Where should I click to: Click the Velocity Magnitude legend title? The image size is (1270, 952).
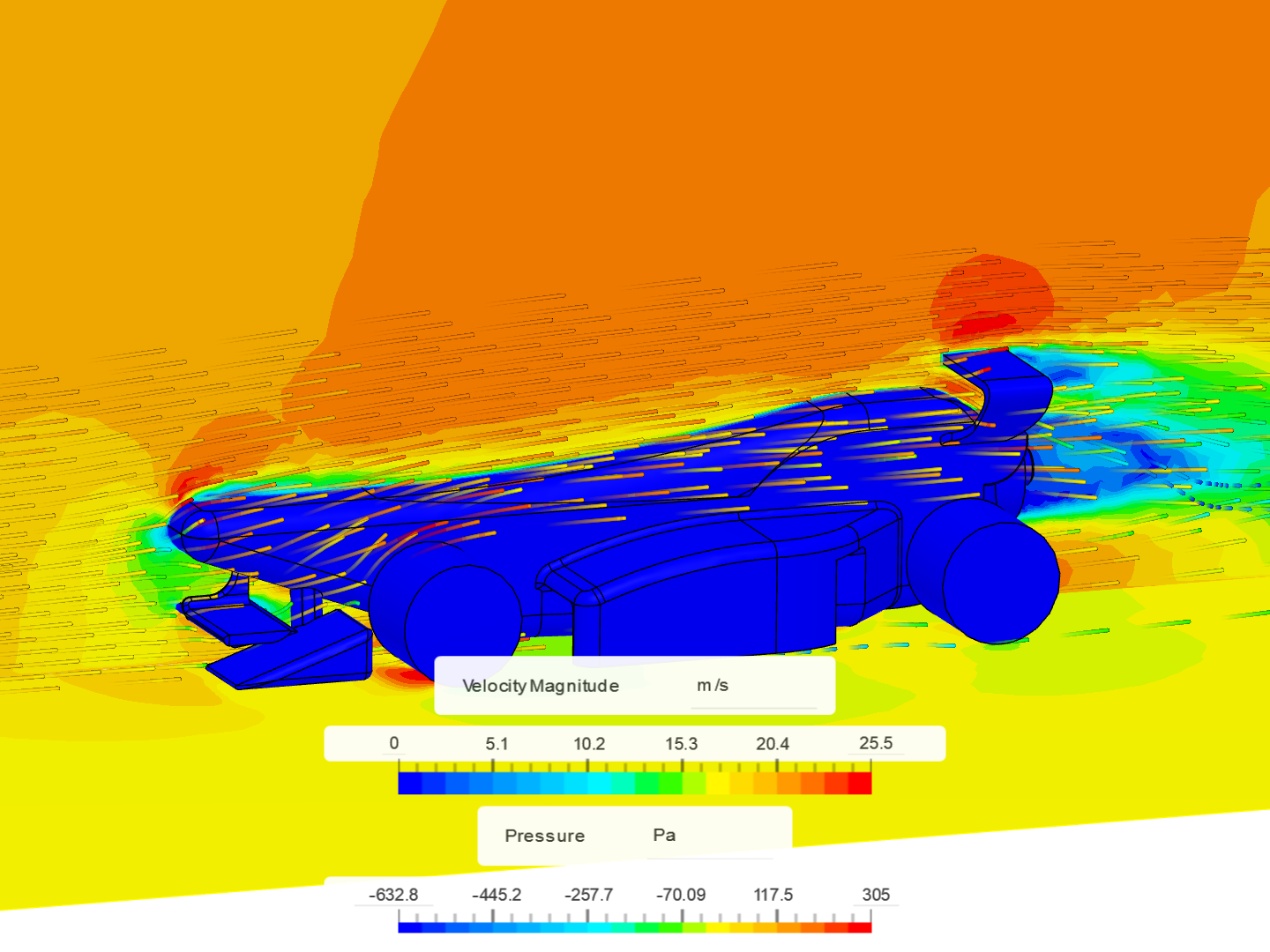541,686
